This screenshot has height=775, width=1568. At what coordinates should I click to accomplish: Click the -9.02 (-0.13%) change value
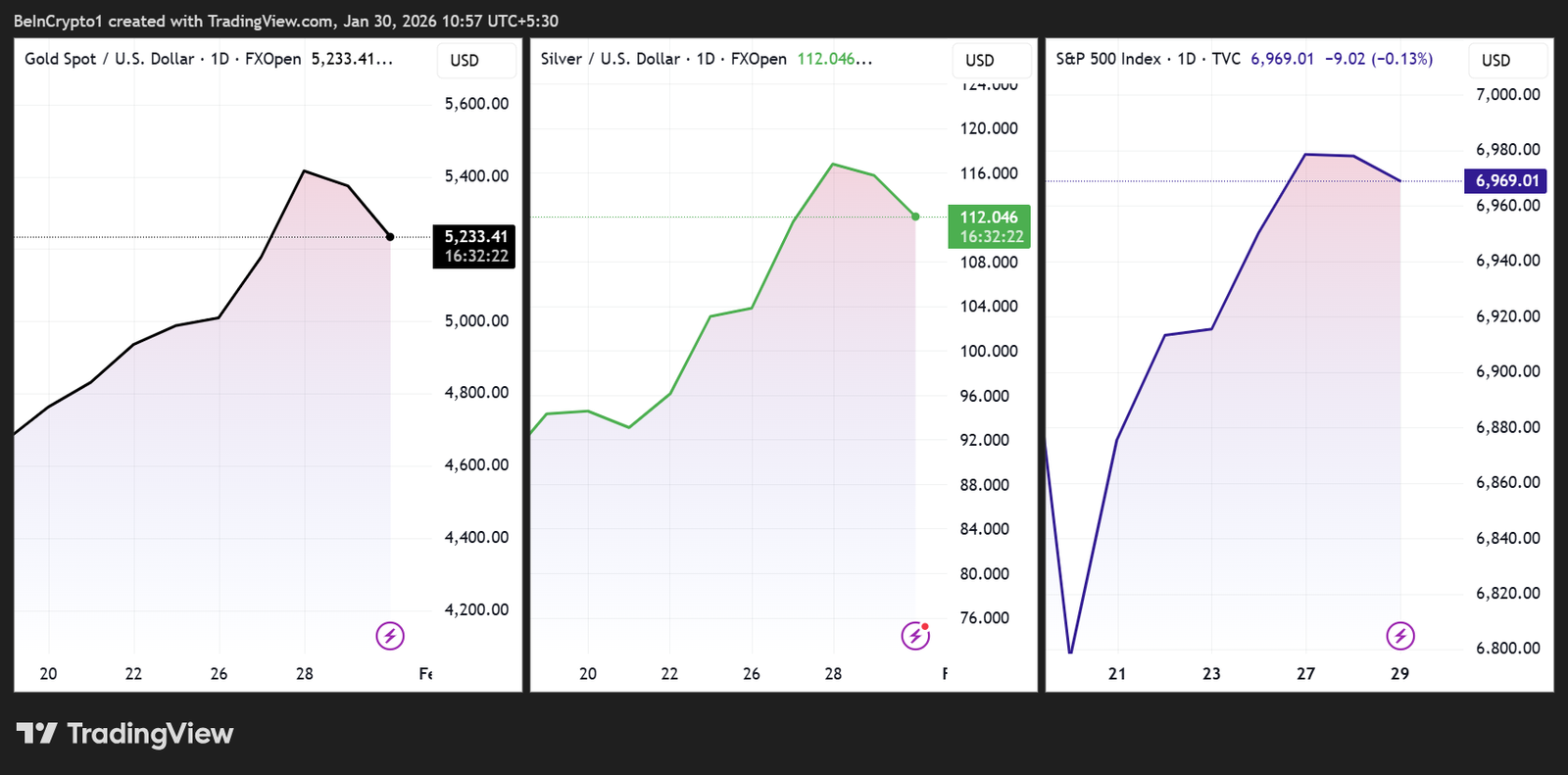point(1378,59)
